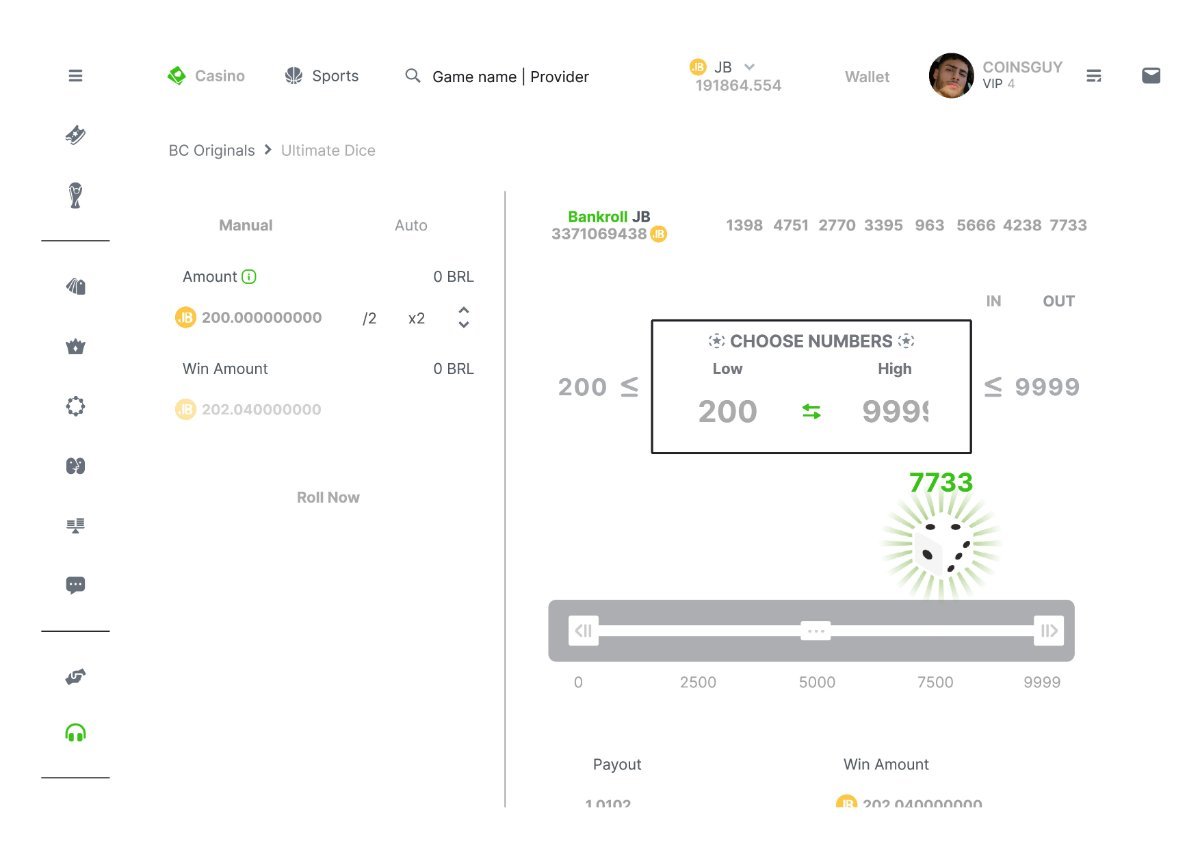Switch the range mode to OUT
This screenshot has height=848, width=1200.
click(1058, 301)
